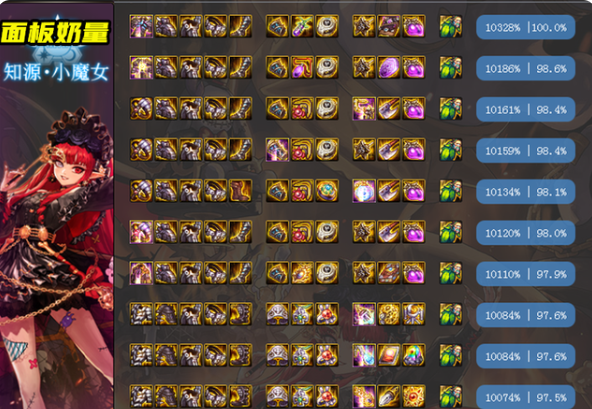
Task: Choose the glowing blue-white orb icon in the 10134% row
Action: 364,191
